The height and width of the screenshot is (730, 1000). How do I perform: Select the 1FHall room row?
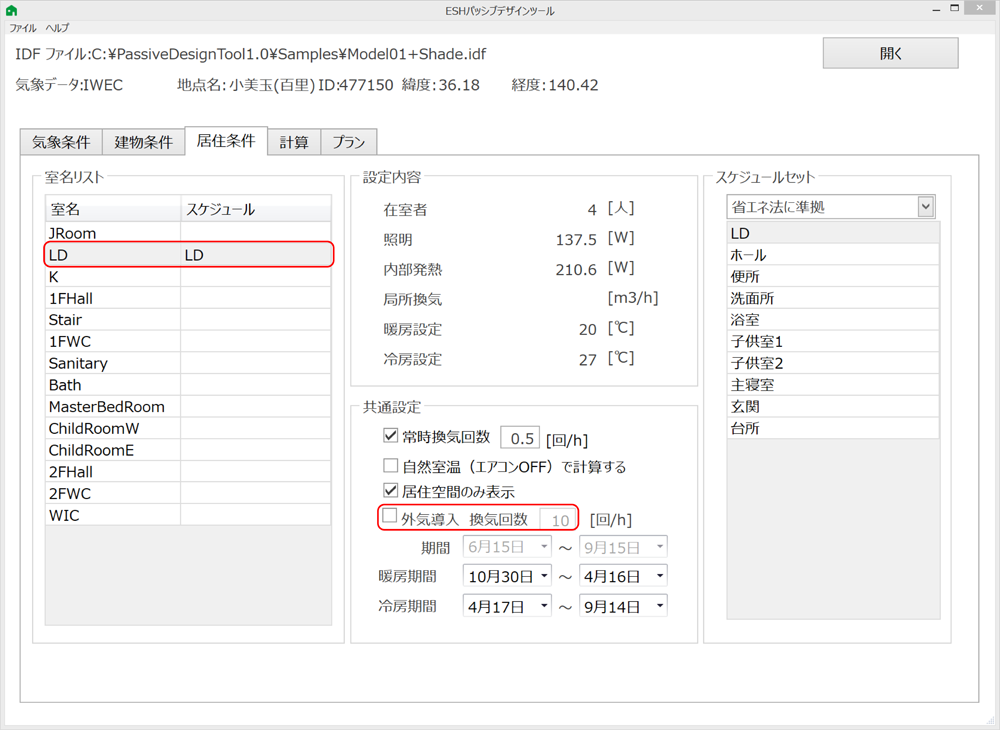188,298
